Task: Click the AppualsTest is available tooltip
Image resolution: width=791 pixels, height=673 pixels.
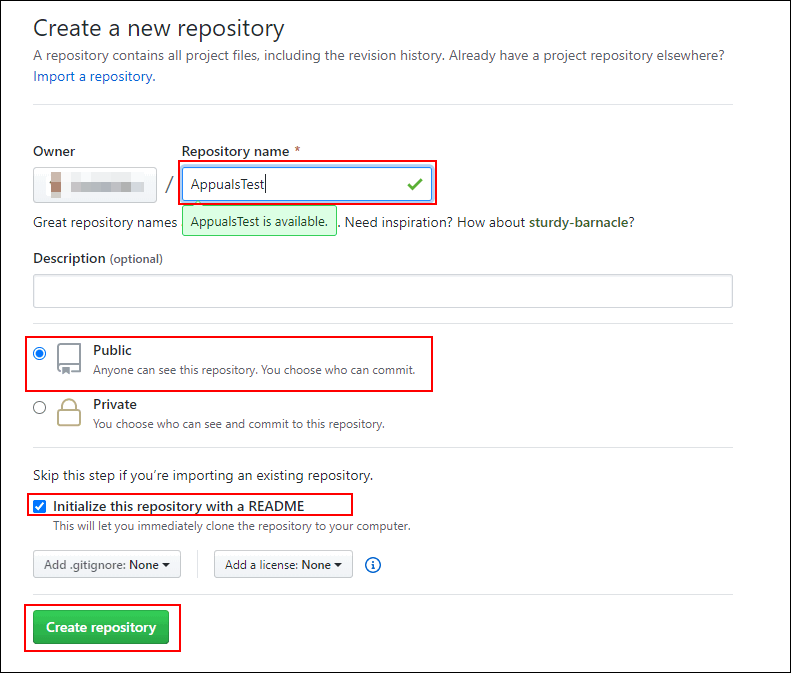Action: click(x=259, y=221)
